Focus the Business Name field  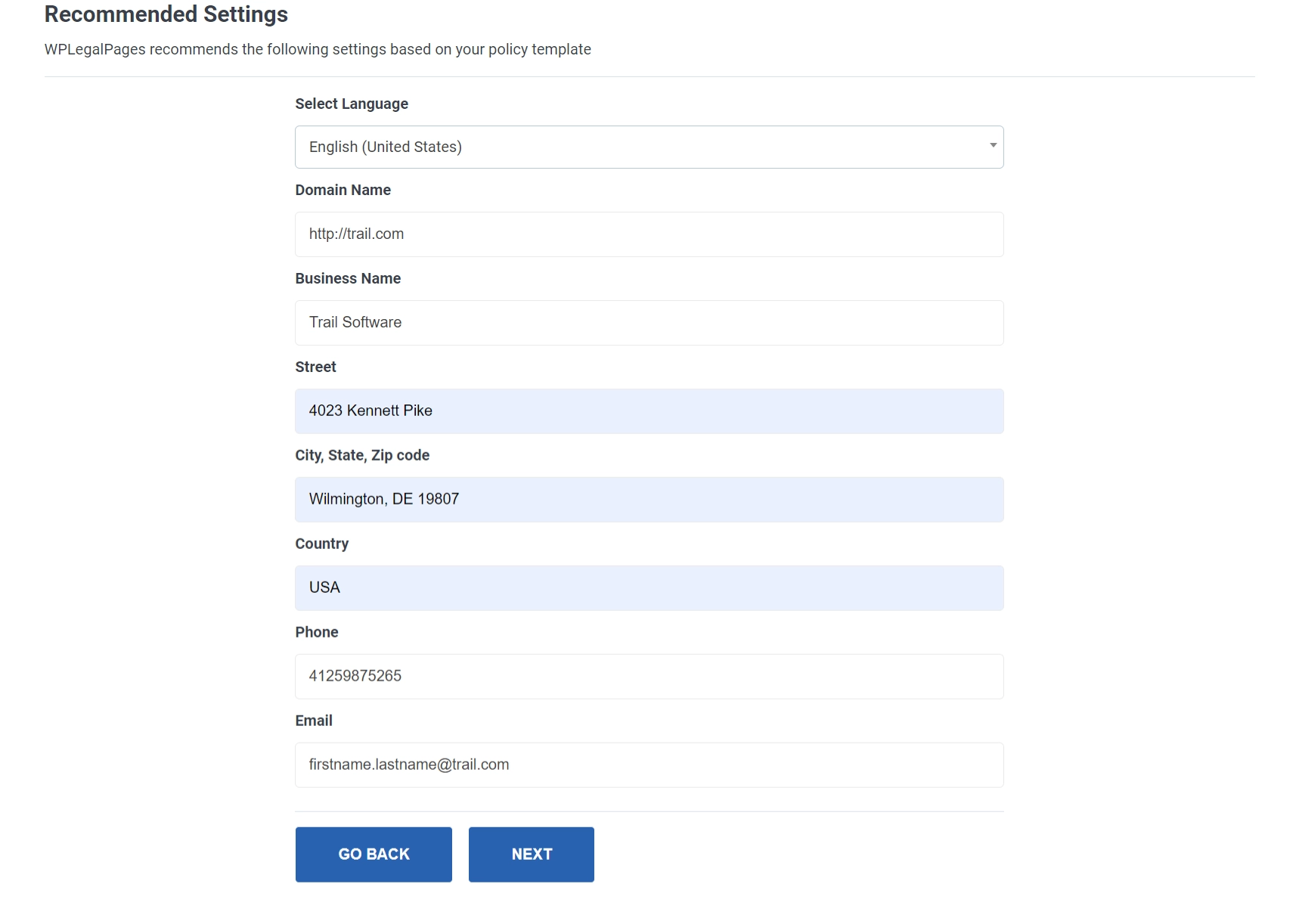(x=649, y=323)
